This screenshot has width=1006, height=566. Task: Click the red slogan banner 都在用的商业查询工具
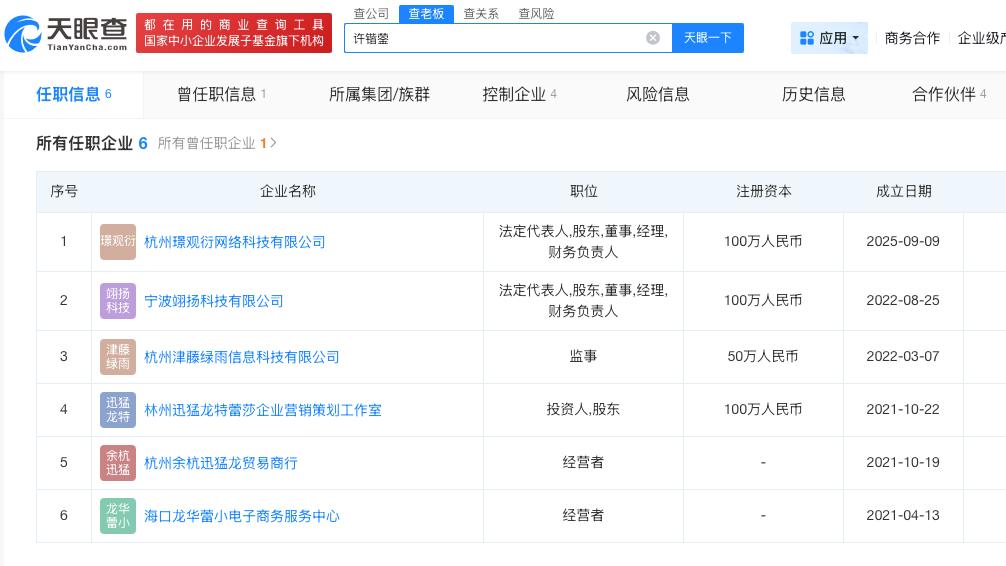click(x=234, y=33)
